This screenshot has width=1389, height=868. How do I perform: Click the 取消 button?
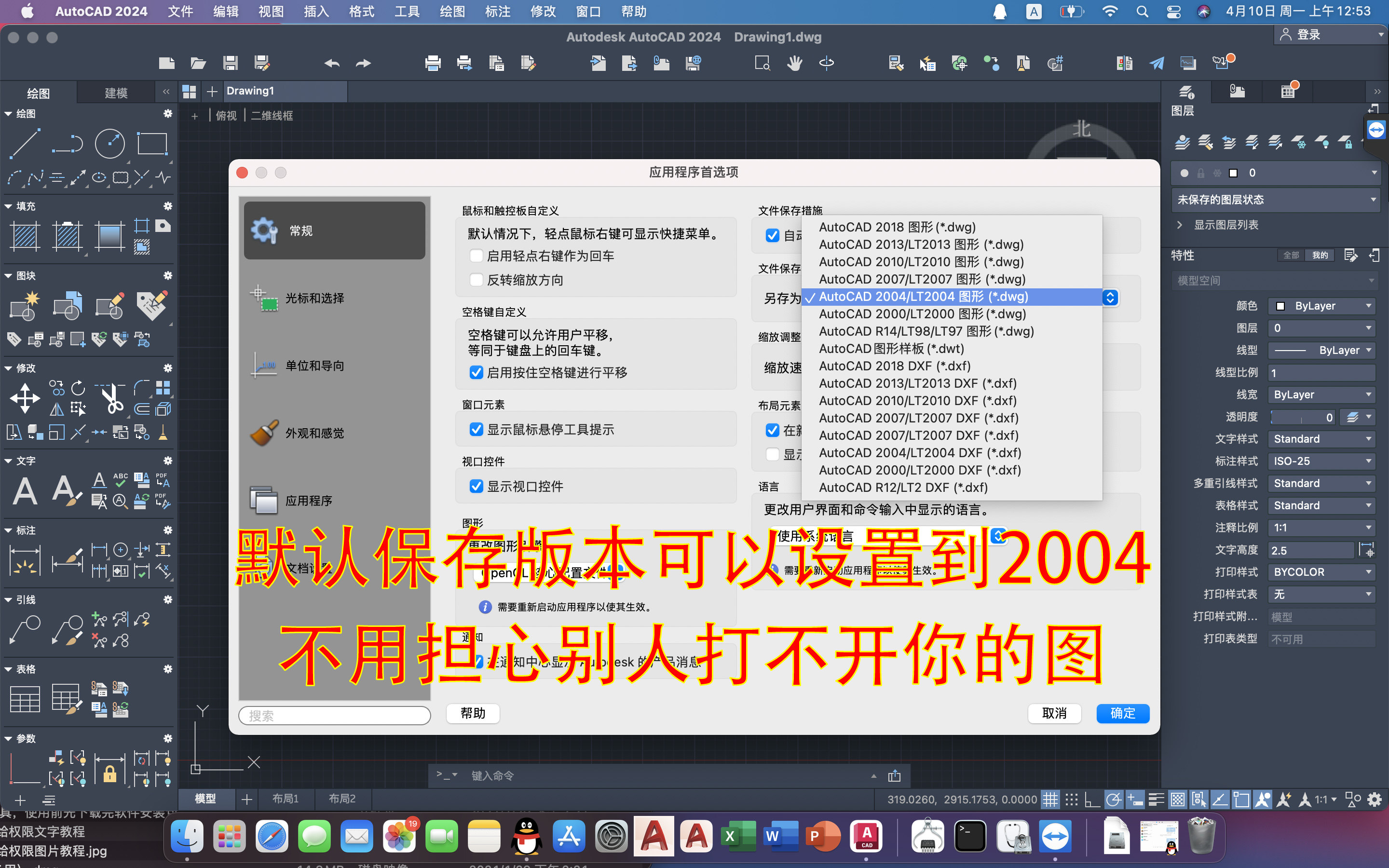pyautogui.click(x=1054, y=714)
